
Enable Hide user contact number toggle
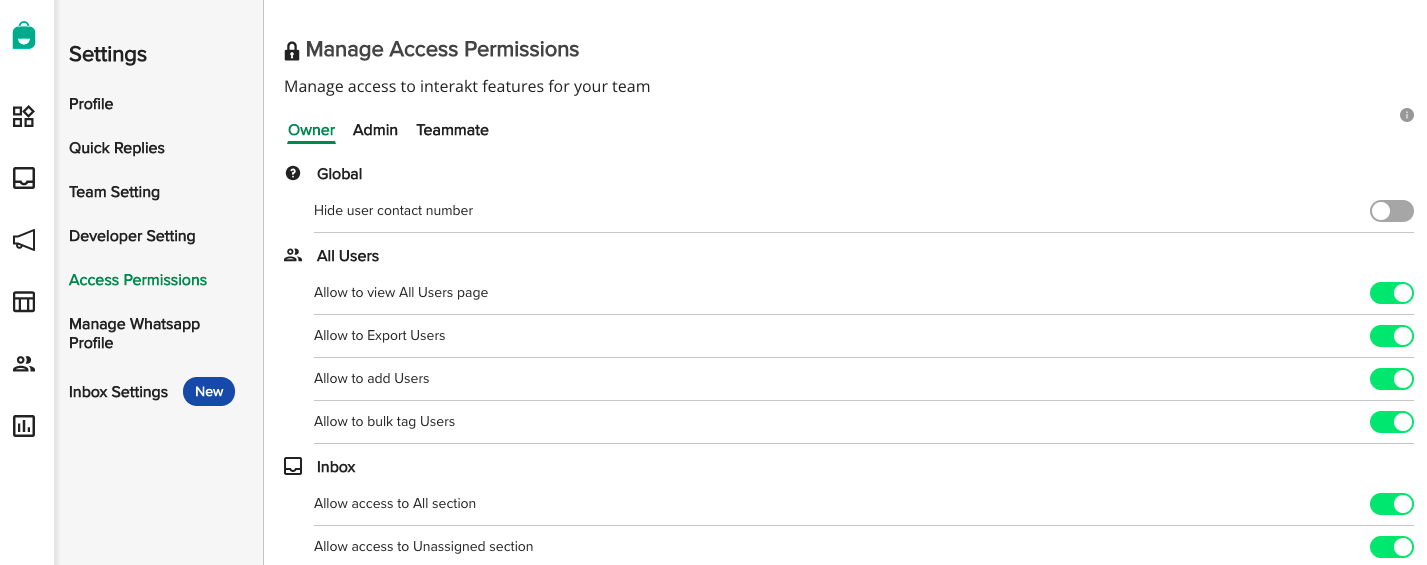click(x=1392, y=211)
